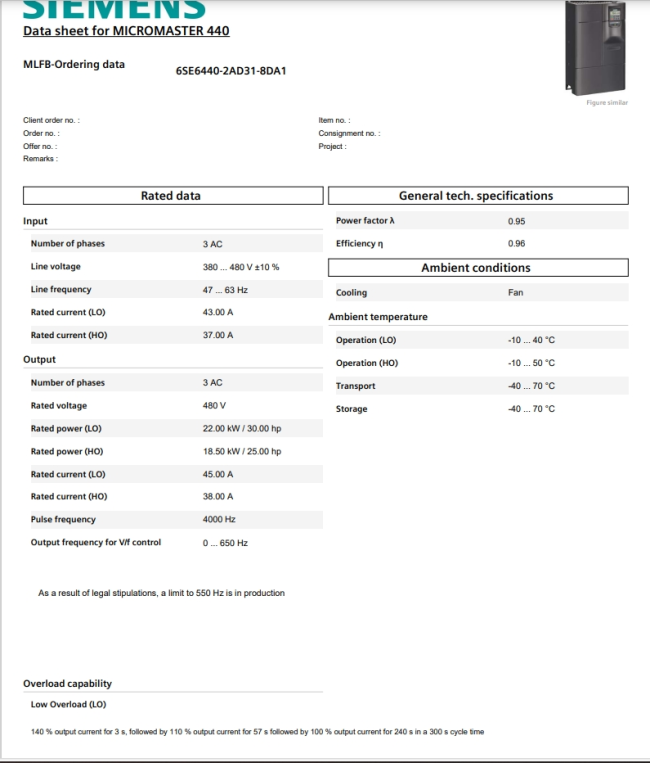Select the line voltage value 380 ... 480 V

click(241, 267)
